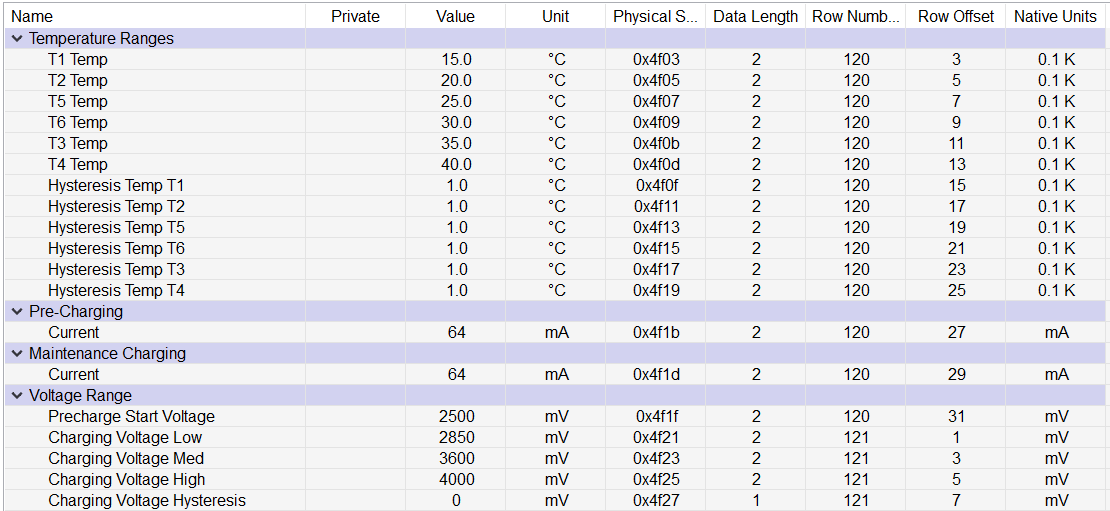Click the Private cell for T2 Temp

(x=355, y=81)
